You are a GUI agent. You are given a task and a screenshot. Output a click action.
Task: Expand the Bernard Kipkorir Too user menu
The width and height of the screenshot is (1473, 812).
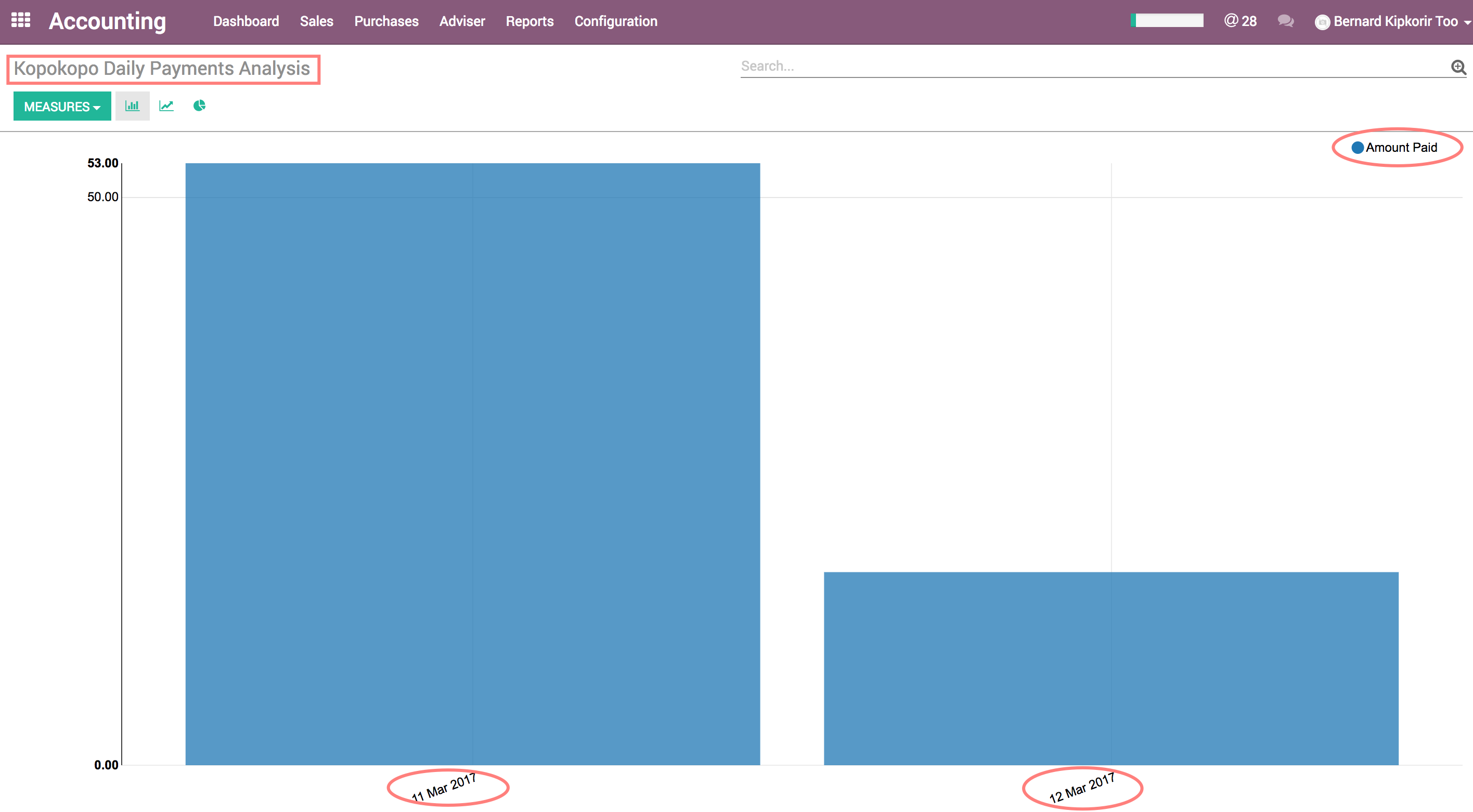pos(1392,22)
